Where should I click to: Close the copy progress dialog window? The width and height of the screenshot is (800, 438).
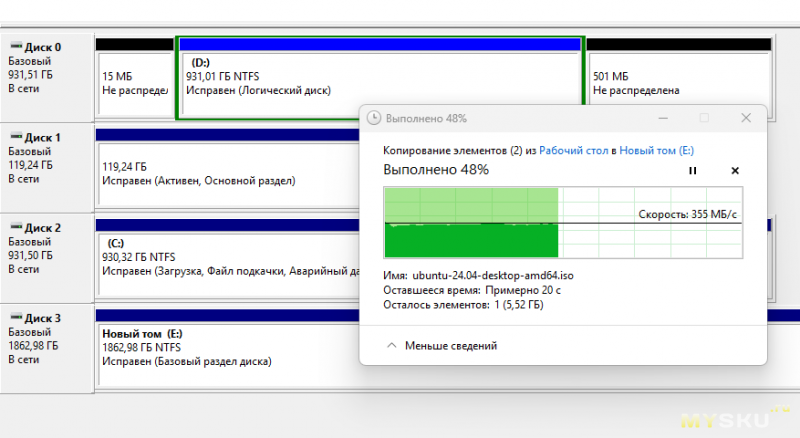[x=745, y=118]
